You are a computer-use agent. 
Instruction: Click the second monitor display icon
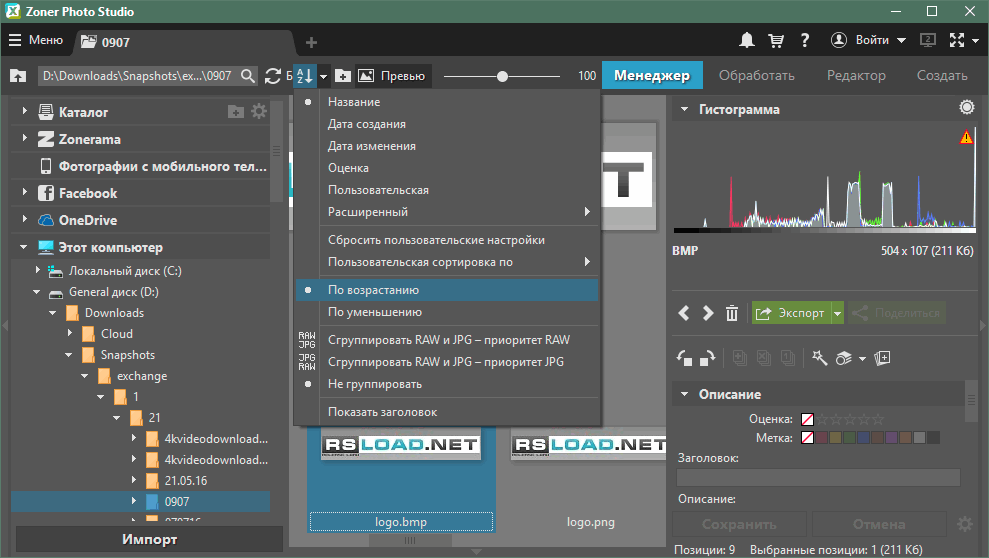click(x=928, y=40)
